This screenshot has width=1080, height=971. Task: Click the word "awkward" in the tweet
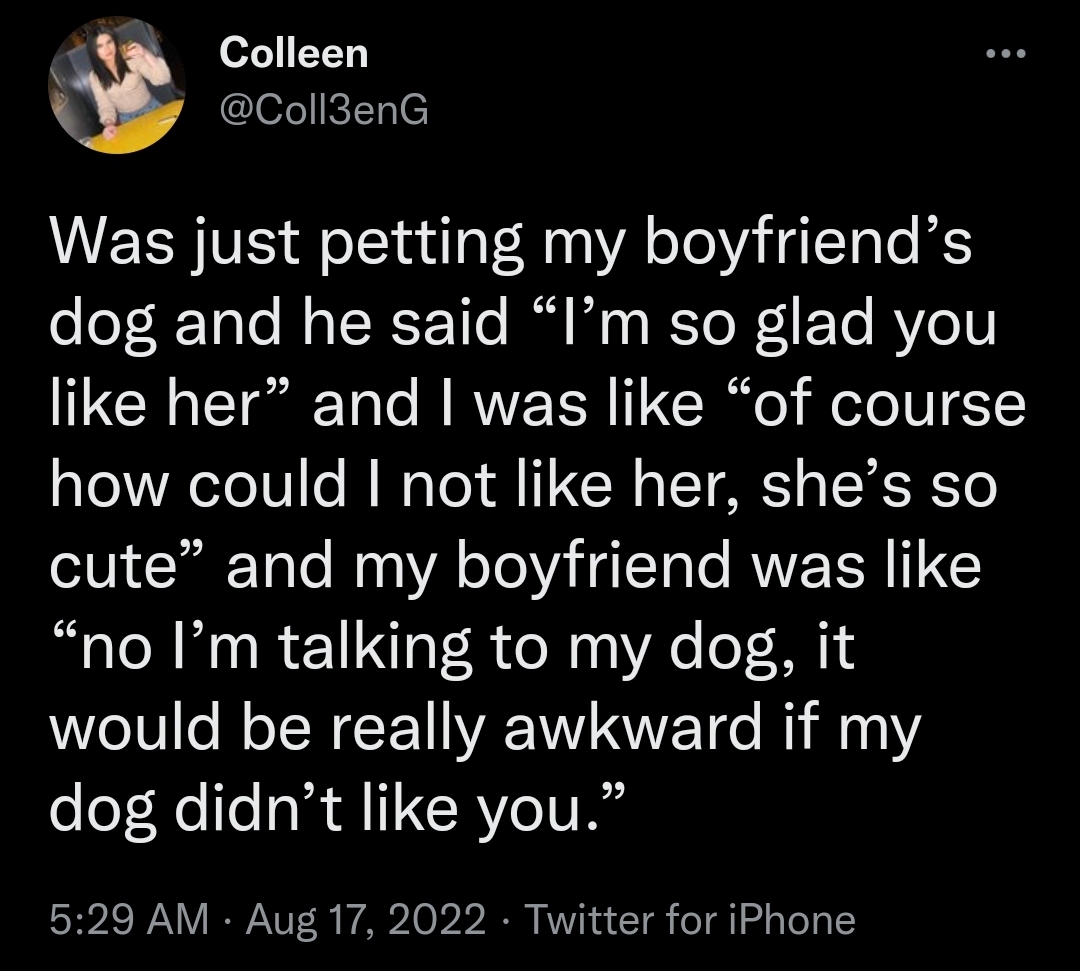click(632, 729)
